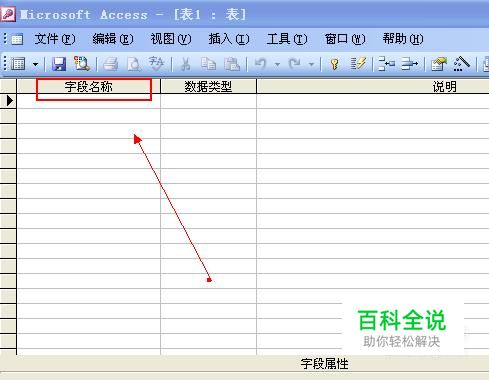Click the table icon beside the 文件 menu

[17, 39]
